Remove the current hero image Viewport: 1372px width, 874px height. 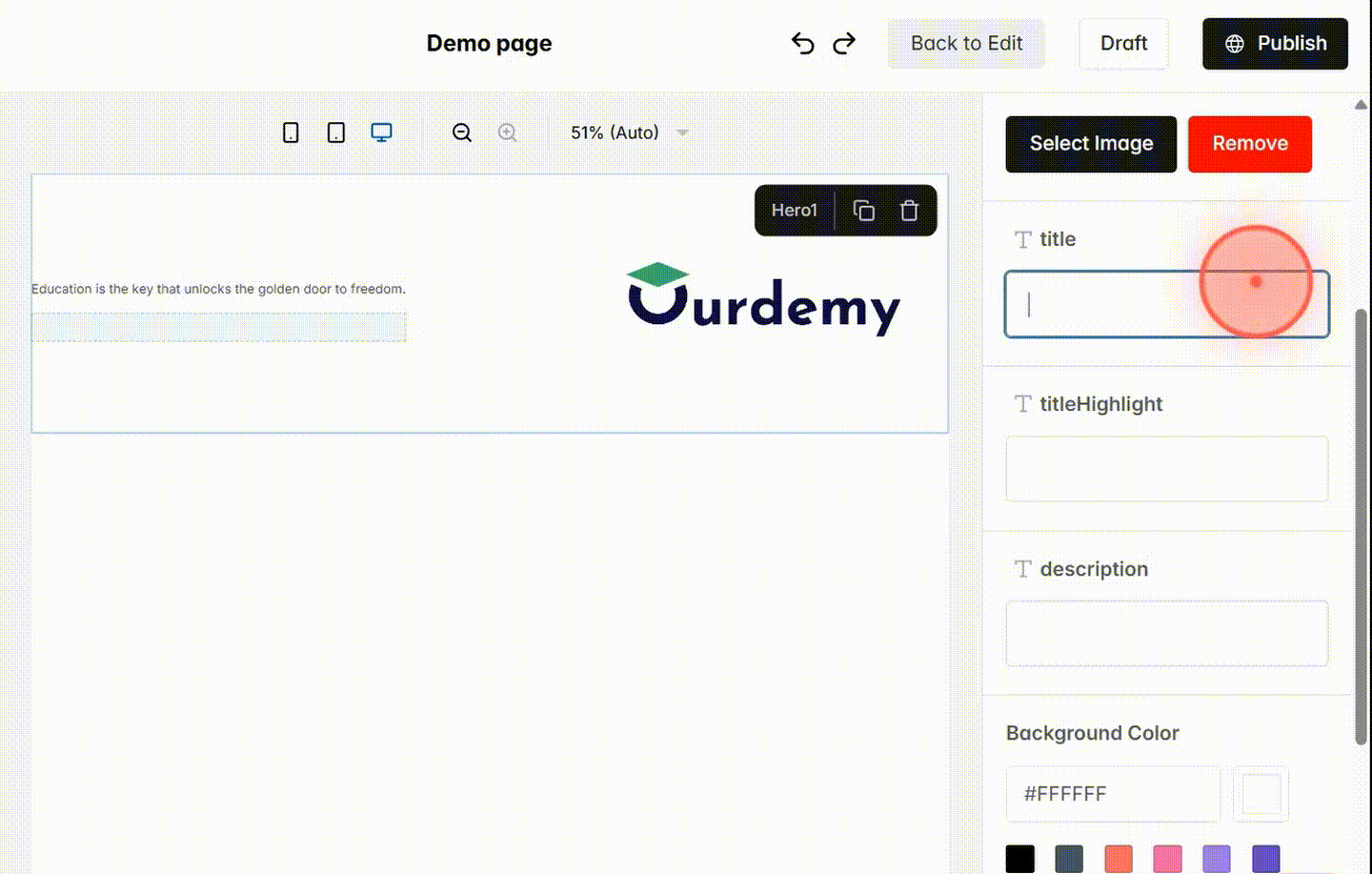click(x=1250, y=144)
